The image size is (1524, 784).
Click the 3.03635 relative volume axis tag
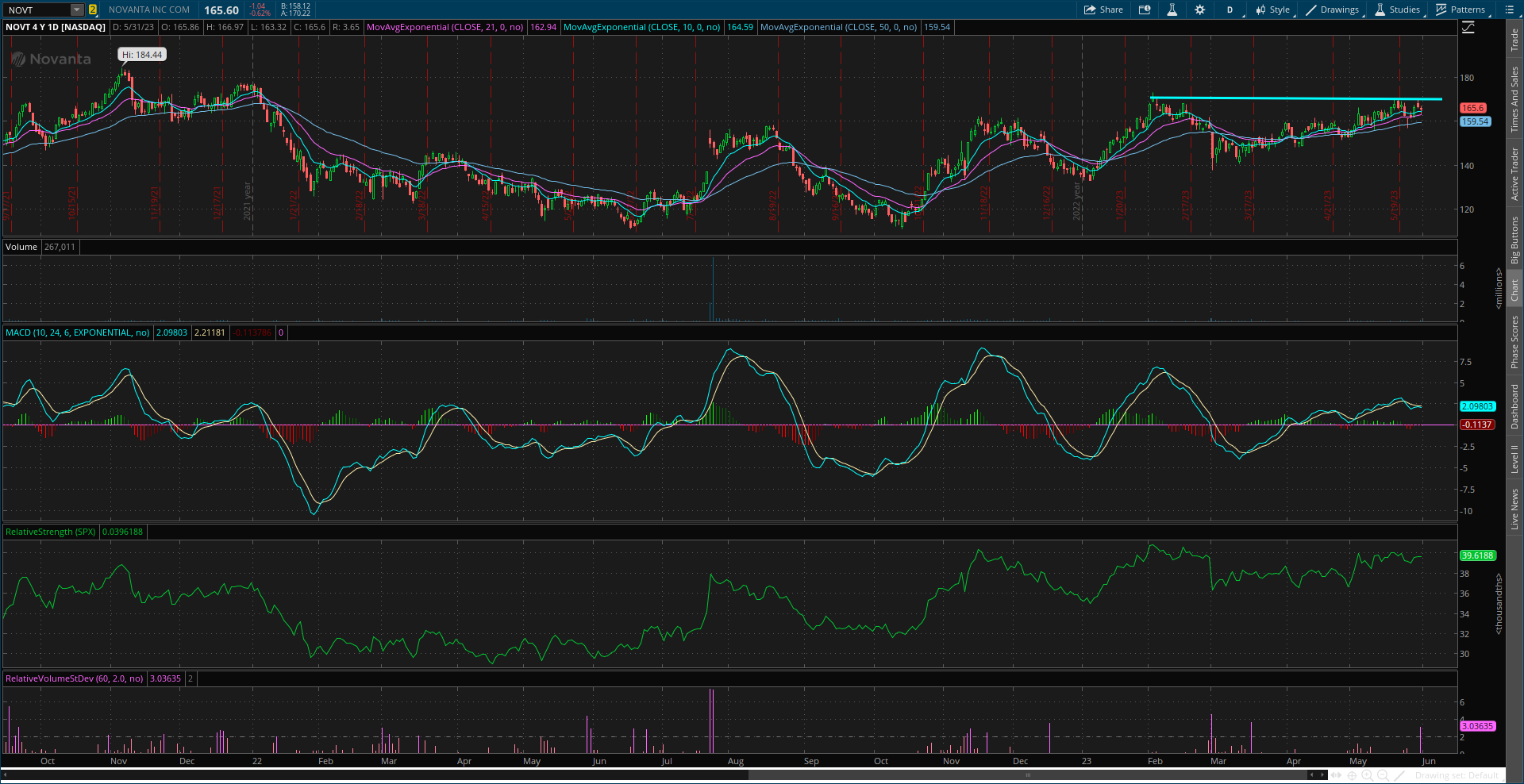(1477, 726)
